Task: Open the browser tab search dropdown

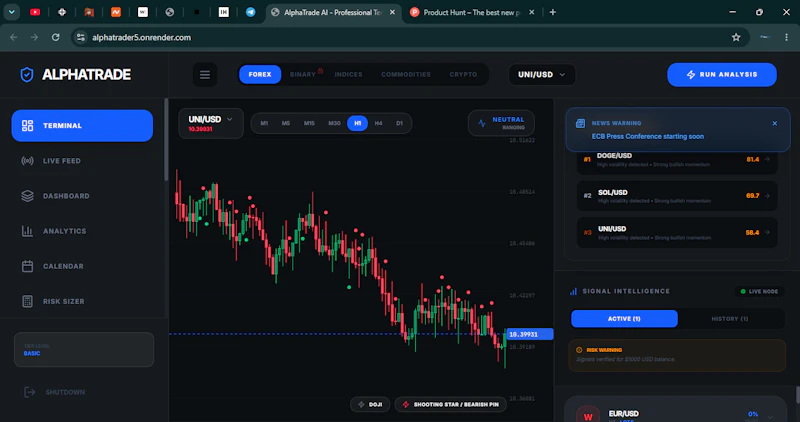Action: pos(12,12)
